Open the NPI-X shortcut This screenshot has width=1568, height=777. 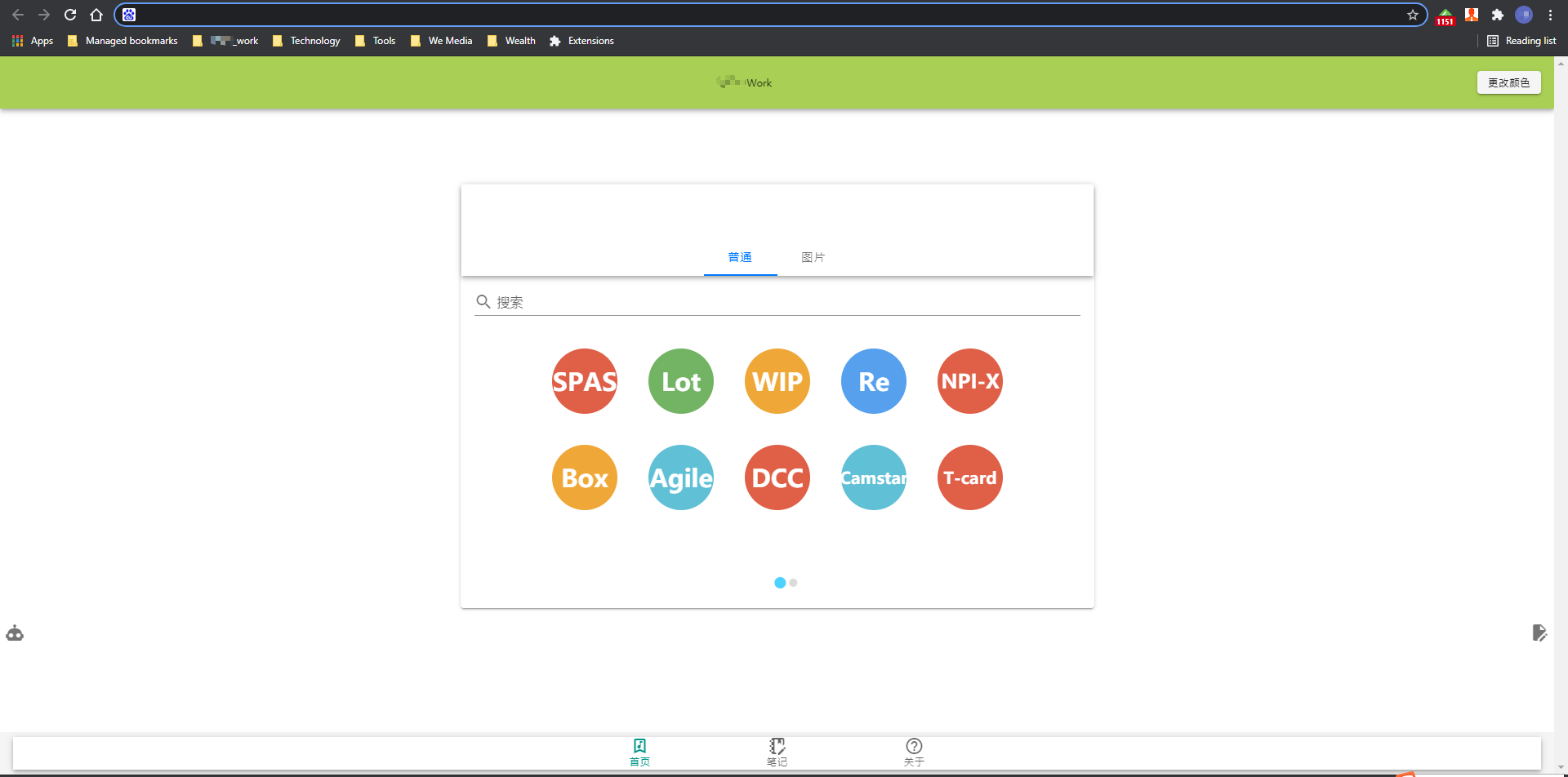970,381
